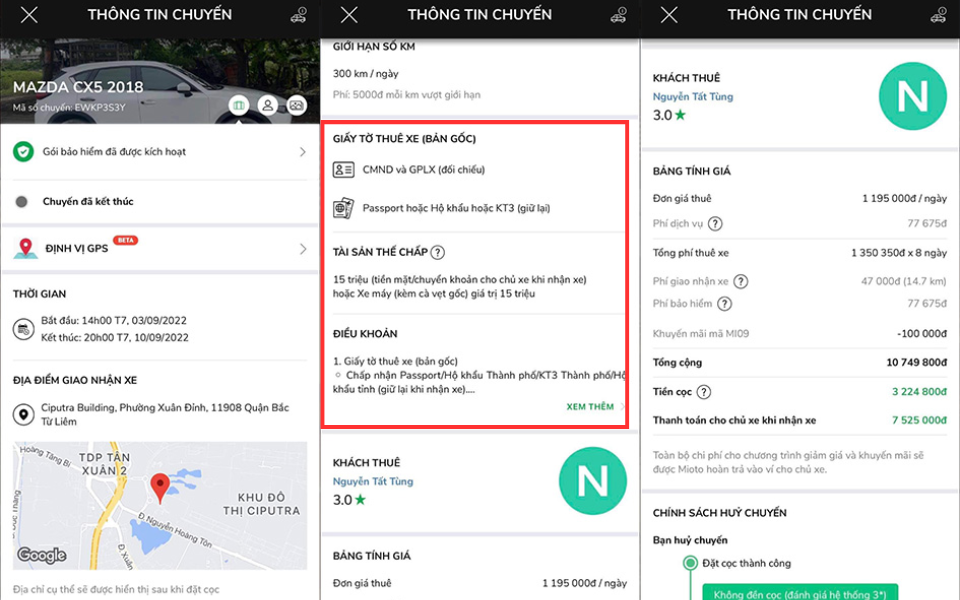Tap the trip code 'Mã số chuyến: EWKP3S3Y'
Viewport: 960px width, 600px height.
coord(69,107)
